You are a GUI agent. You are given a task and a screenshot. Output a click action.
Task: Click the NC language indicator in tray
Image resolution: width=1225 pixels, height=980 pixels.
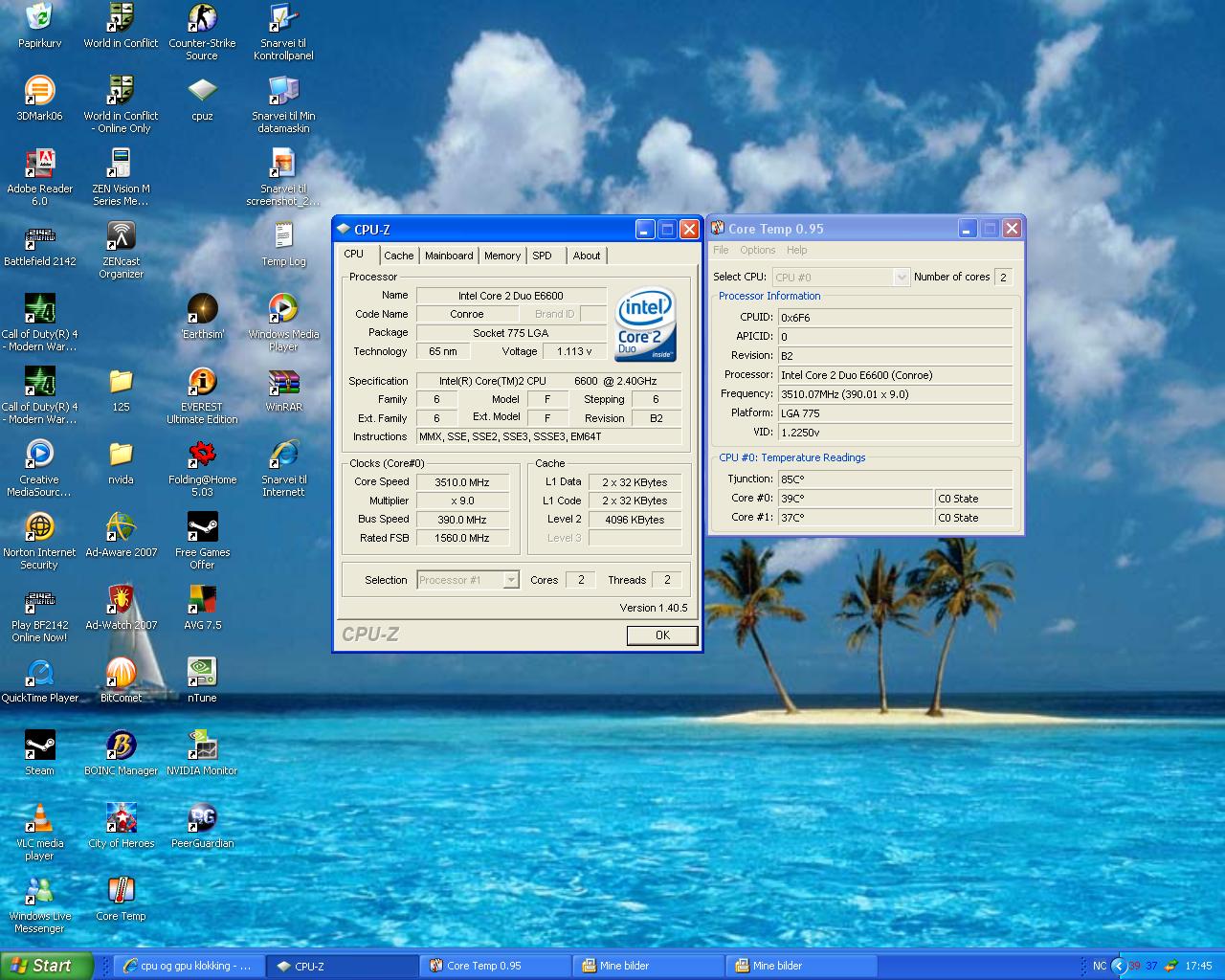1100,966
